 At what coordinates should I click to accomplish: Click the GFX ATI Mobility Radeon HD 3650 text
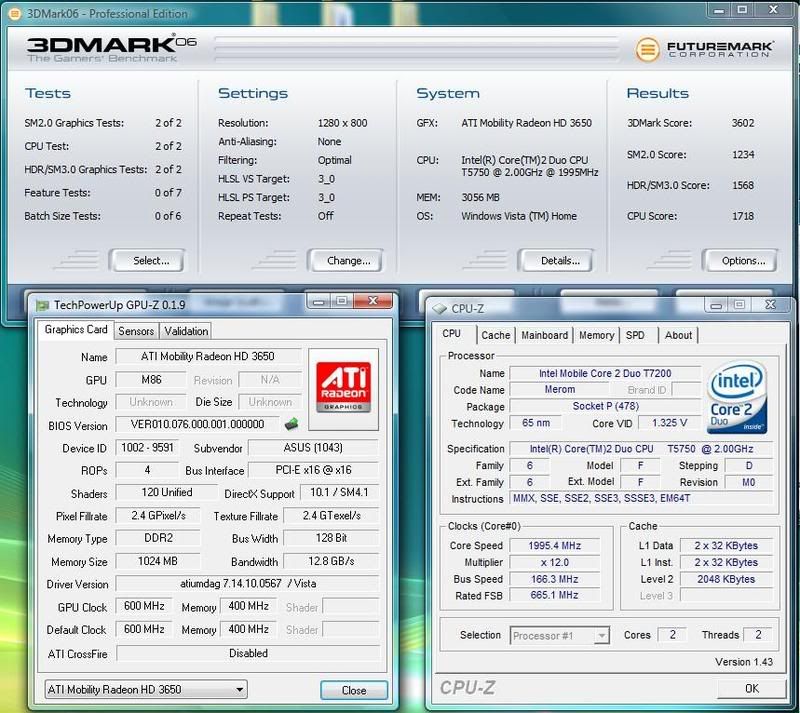point(527,123)
